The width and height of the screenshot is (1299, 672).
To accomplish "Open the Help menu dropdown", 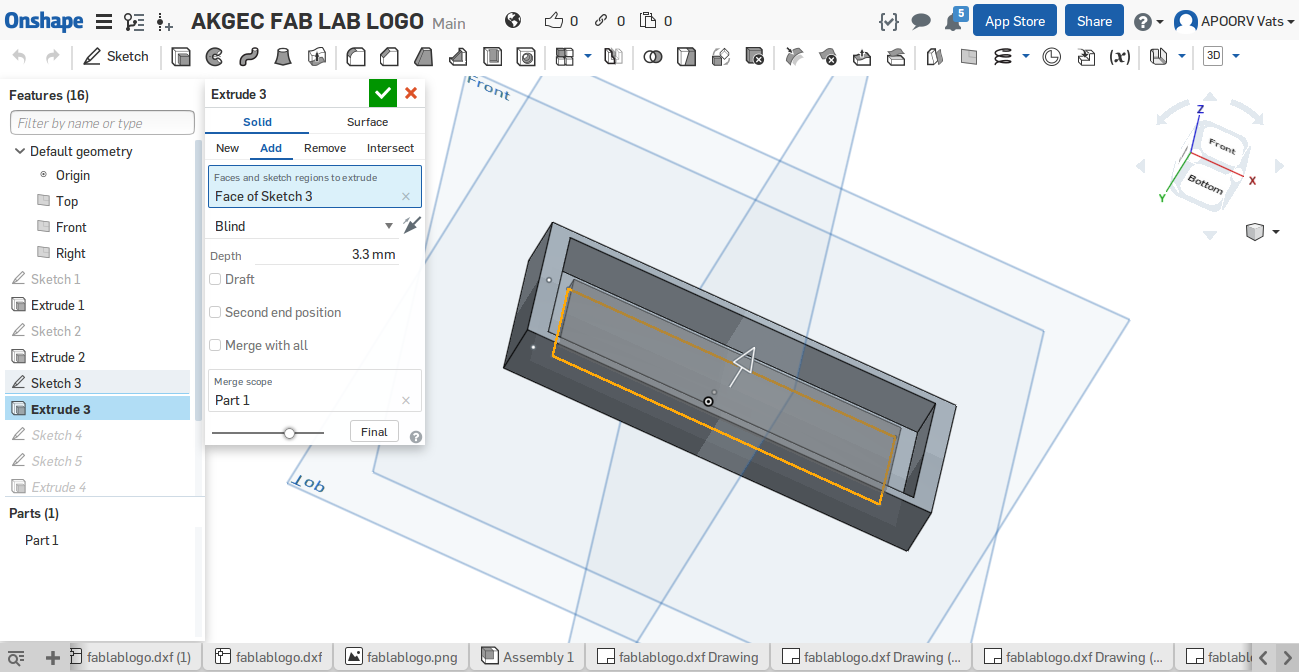I will [1149, 21].
